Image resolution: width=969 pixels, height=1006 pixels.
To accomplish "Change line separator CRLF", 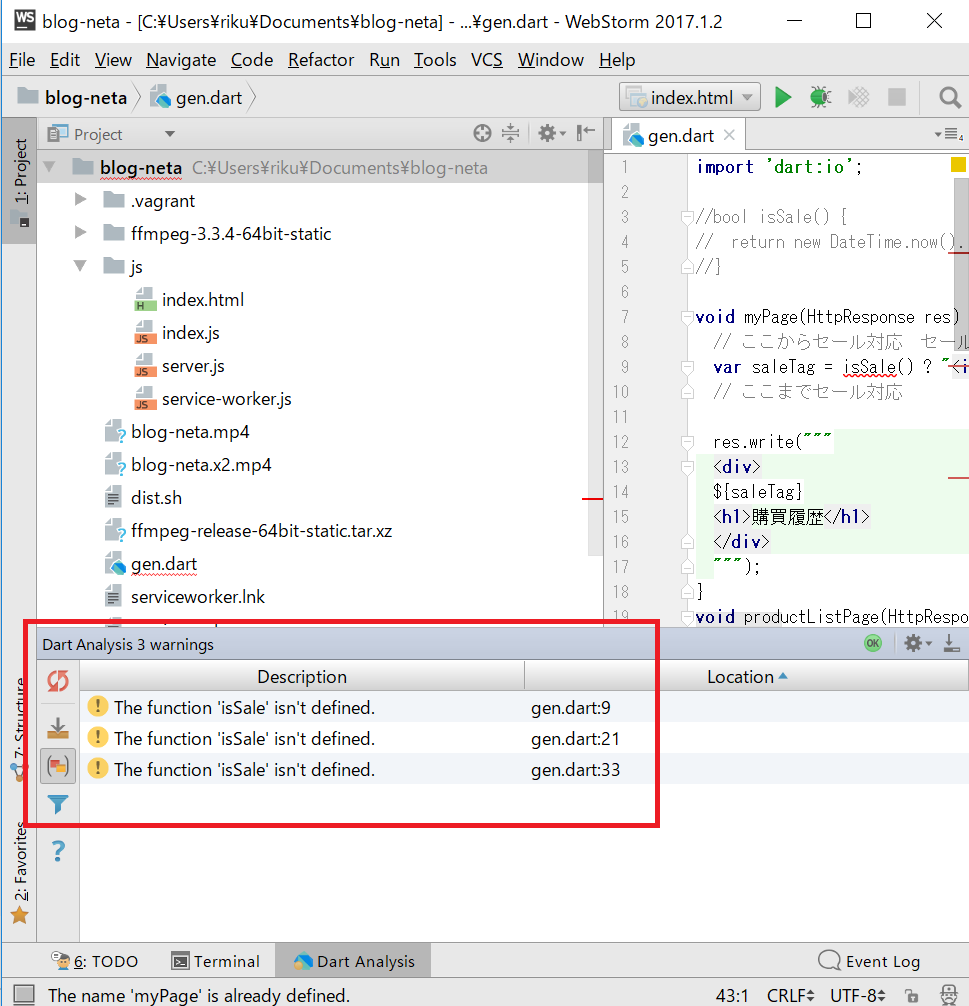I will (790, 995).
